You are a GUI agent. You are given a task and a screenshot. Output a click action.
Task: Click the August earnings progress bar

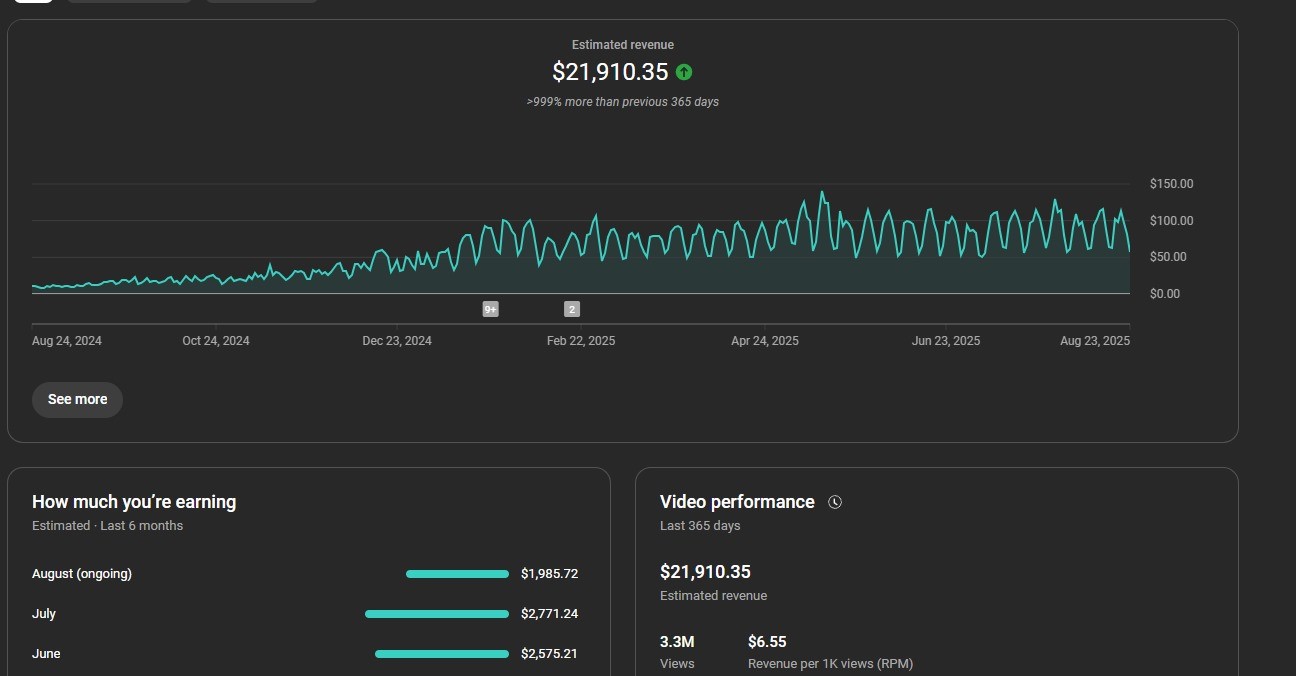point(457,573)
